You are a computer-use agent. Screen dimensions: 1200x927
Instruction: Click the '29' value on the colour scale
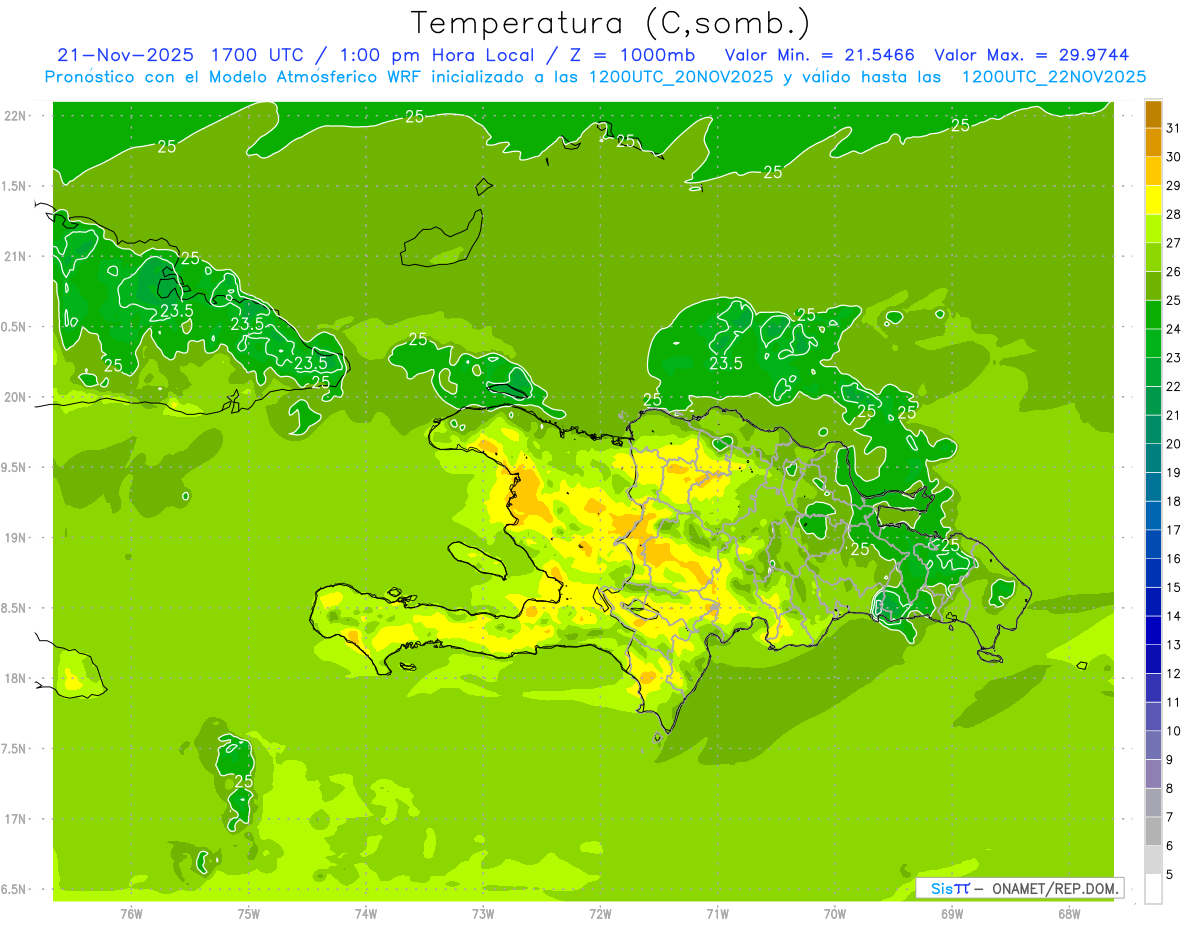(x=1174, y=186)
